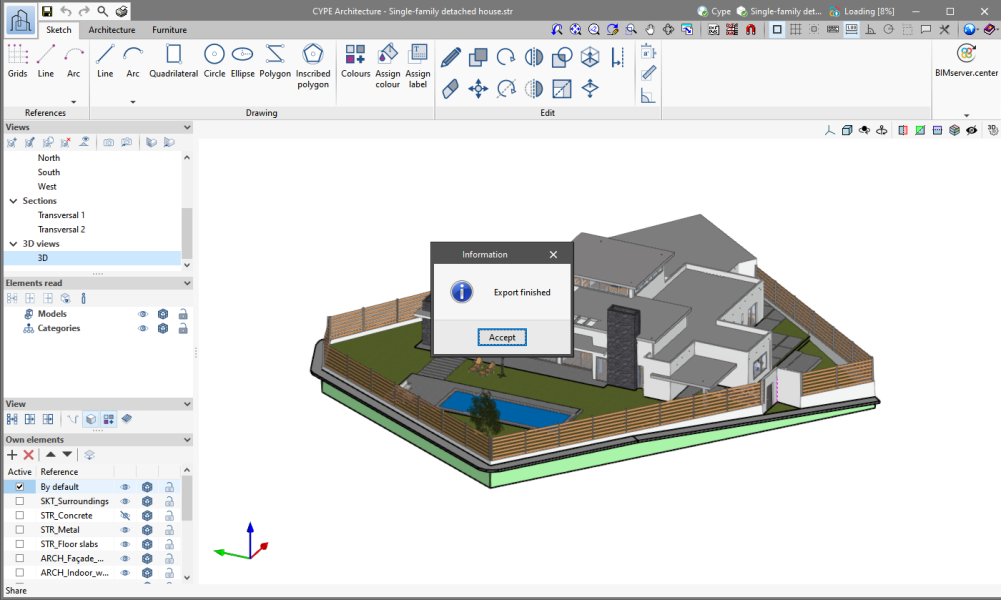Delete element with the red X icon
The image size is (1001, 600).
29,455
